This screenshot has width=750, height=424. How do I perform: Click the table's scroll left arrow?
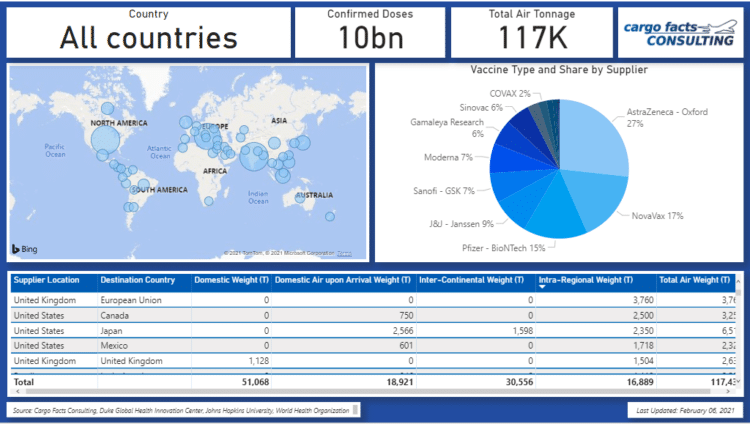[x=18, y=391]
